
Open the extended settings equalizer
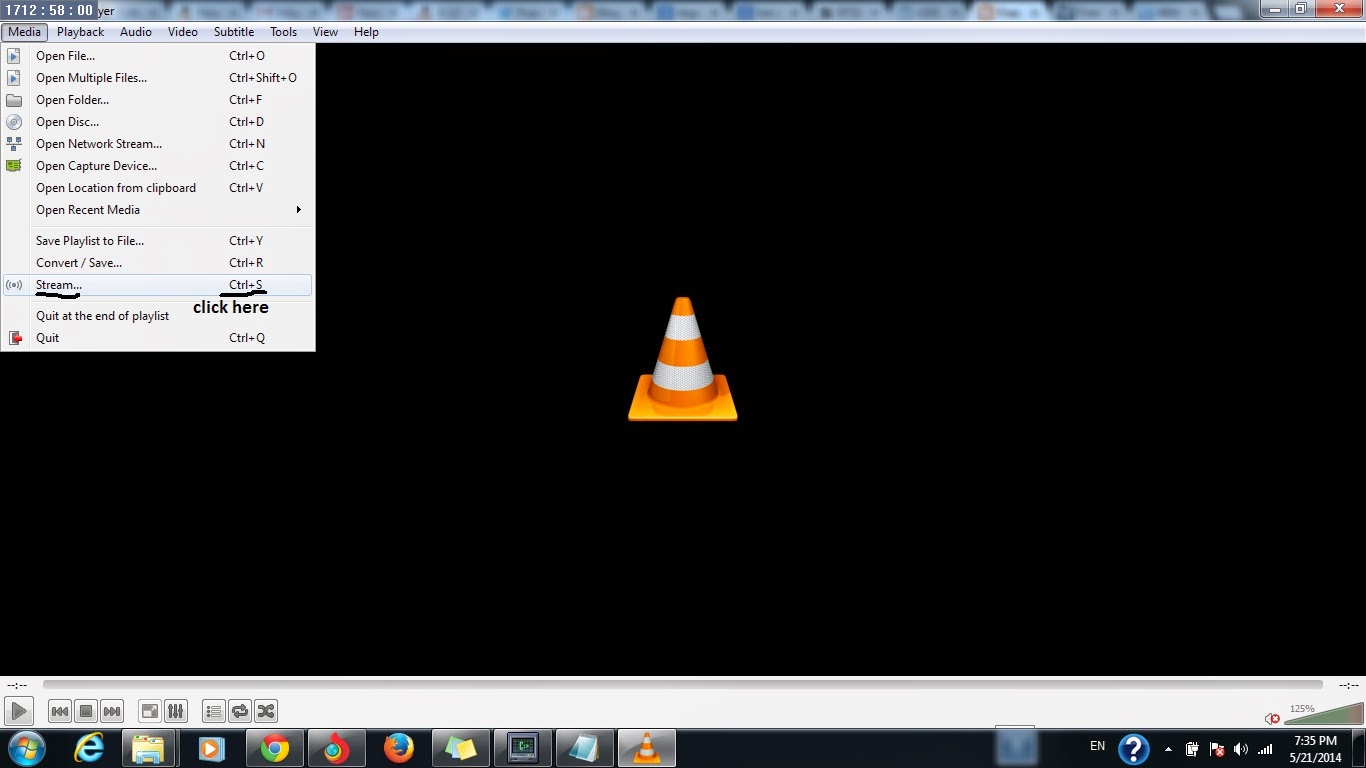[x=175, y=710]
